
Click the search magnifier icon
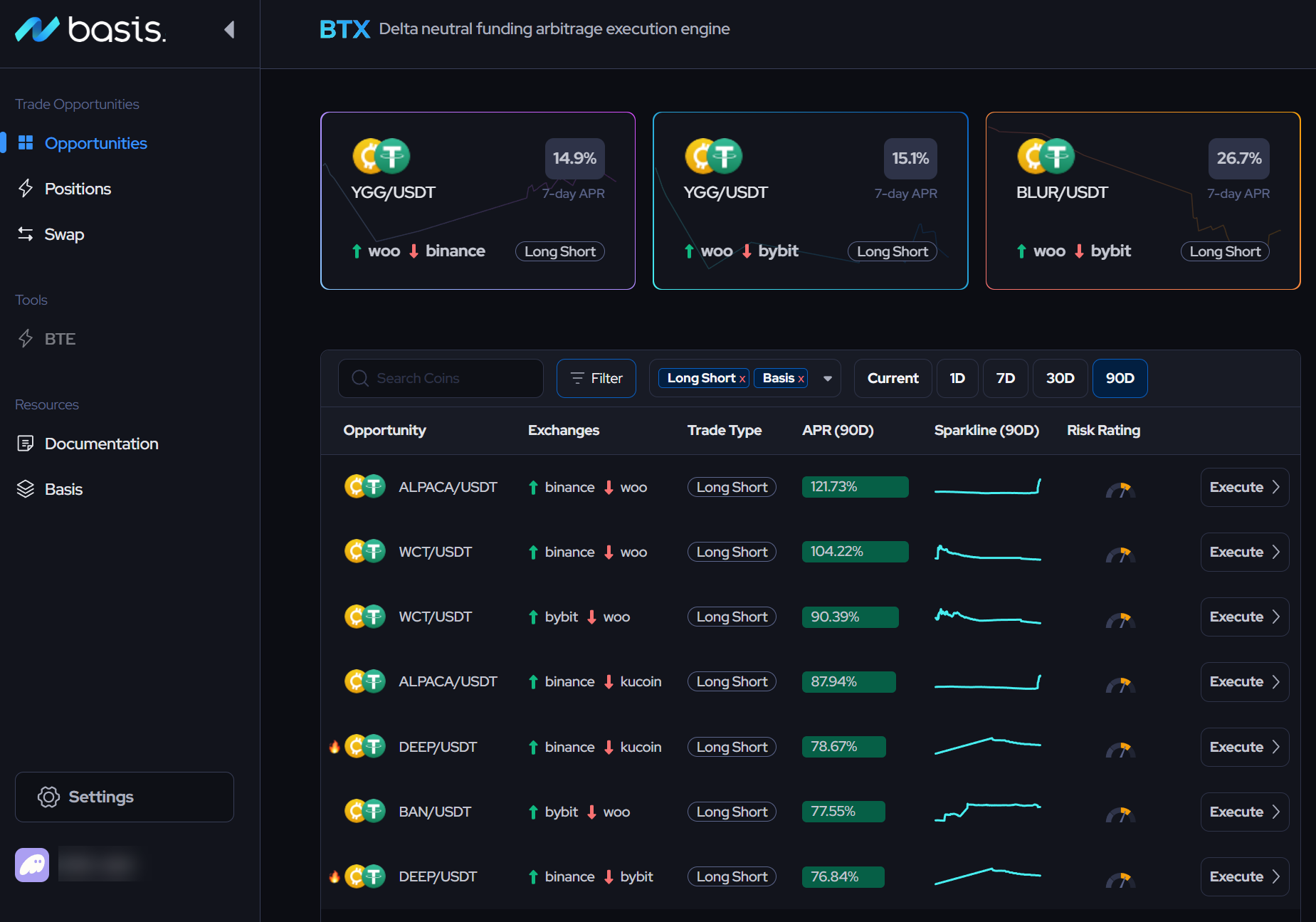360,378
